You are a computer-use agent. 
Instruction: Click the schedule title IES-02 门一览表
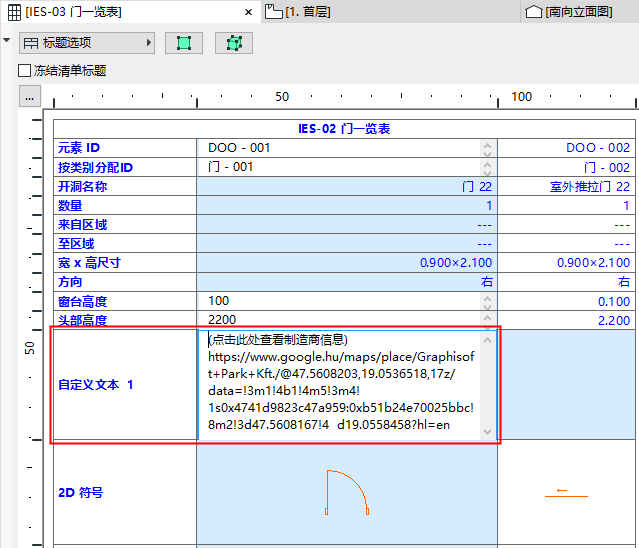point(344,129)
